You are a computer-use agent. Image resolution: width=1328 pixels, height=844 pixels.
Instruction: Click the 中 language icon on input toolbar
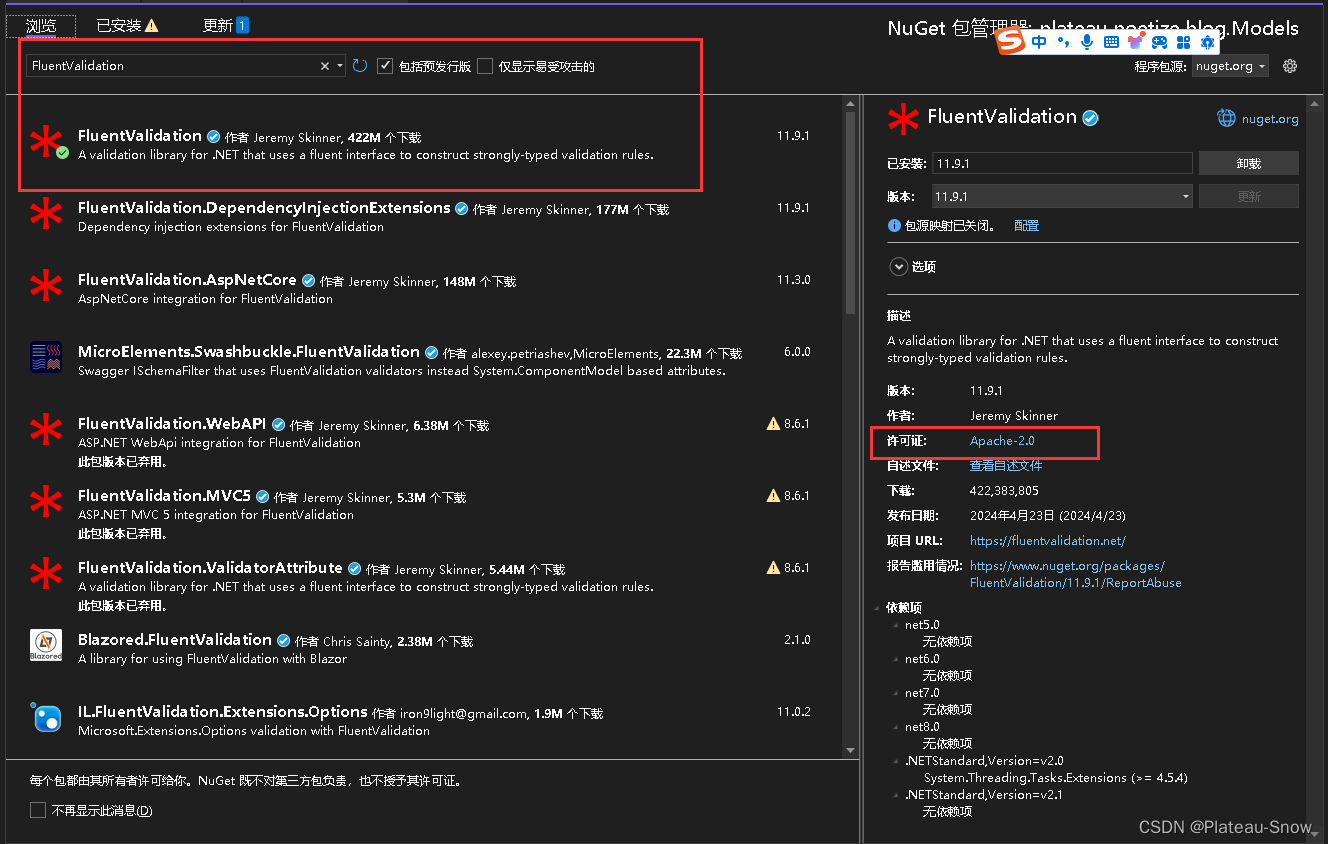point(1039,42)
